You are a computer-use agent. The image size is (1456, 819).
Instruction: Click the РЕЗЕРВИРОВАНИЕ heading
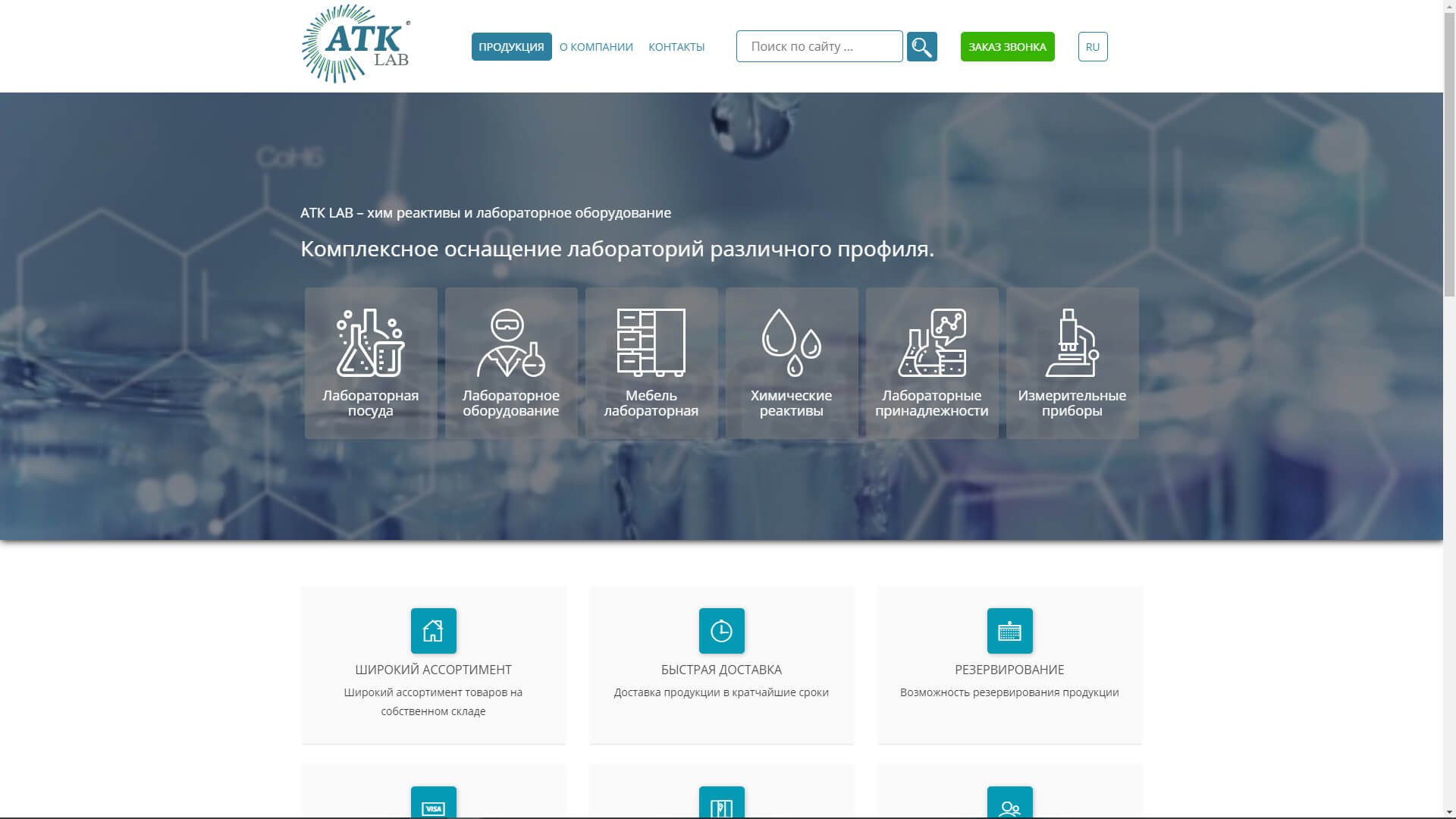(x=1010, y=670)
